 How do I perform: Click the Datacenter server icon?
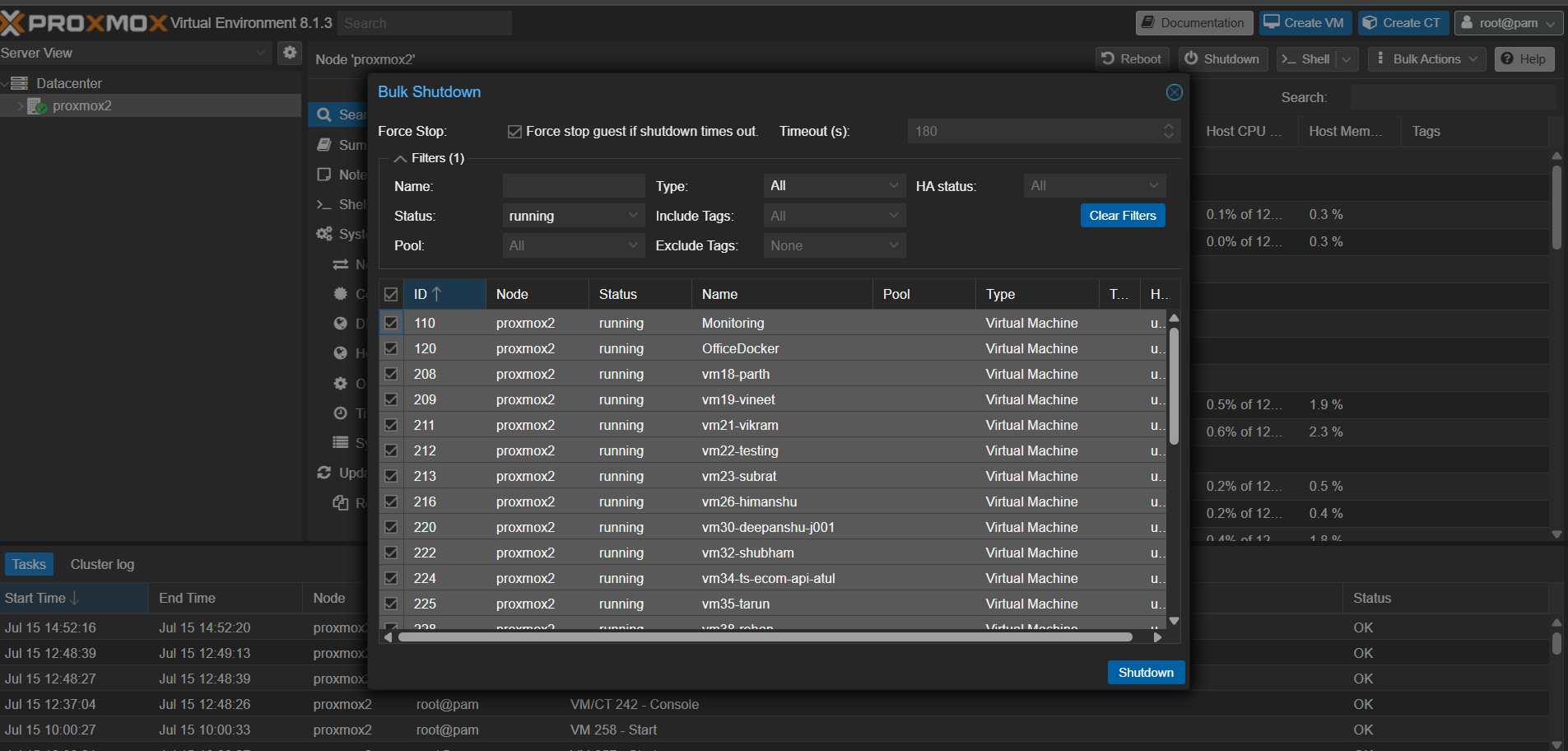pyautogui.click(x=20, y=83)
